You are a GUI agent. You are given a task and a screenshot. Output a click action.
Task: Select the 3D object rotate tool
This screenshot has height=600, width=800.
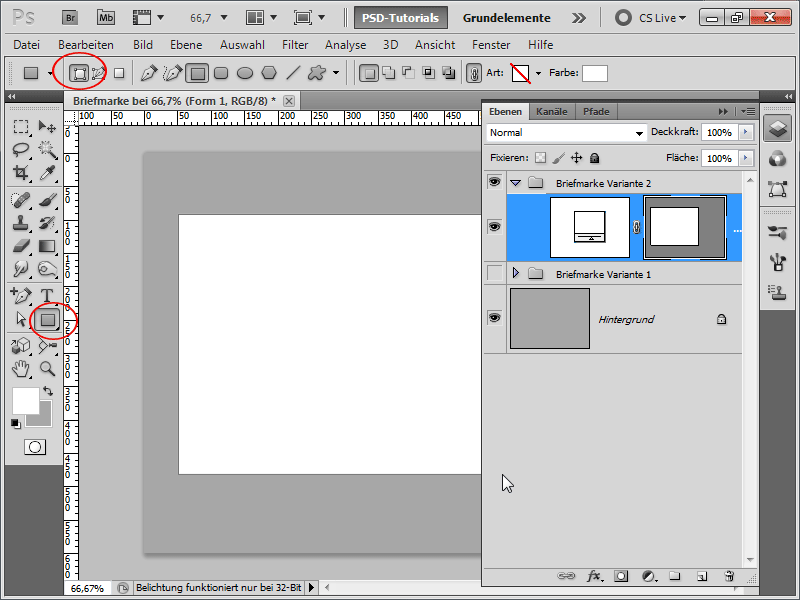pos(20,346)
